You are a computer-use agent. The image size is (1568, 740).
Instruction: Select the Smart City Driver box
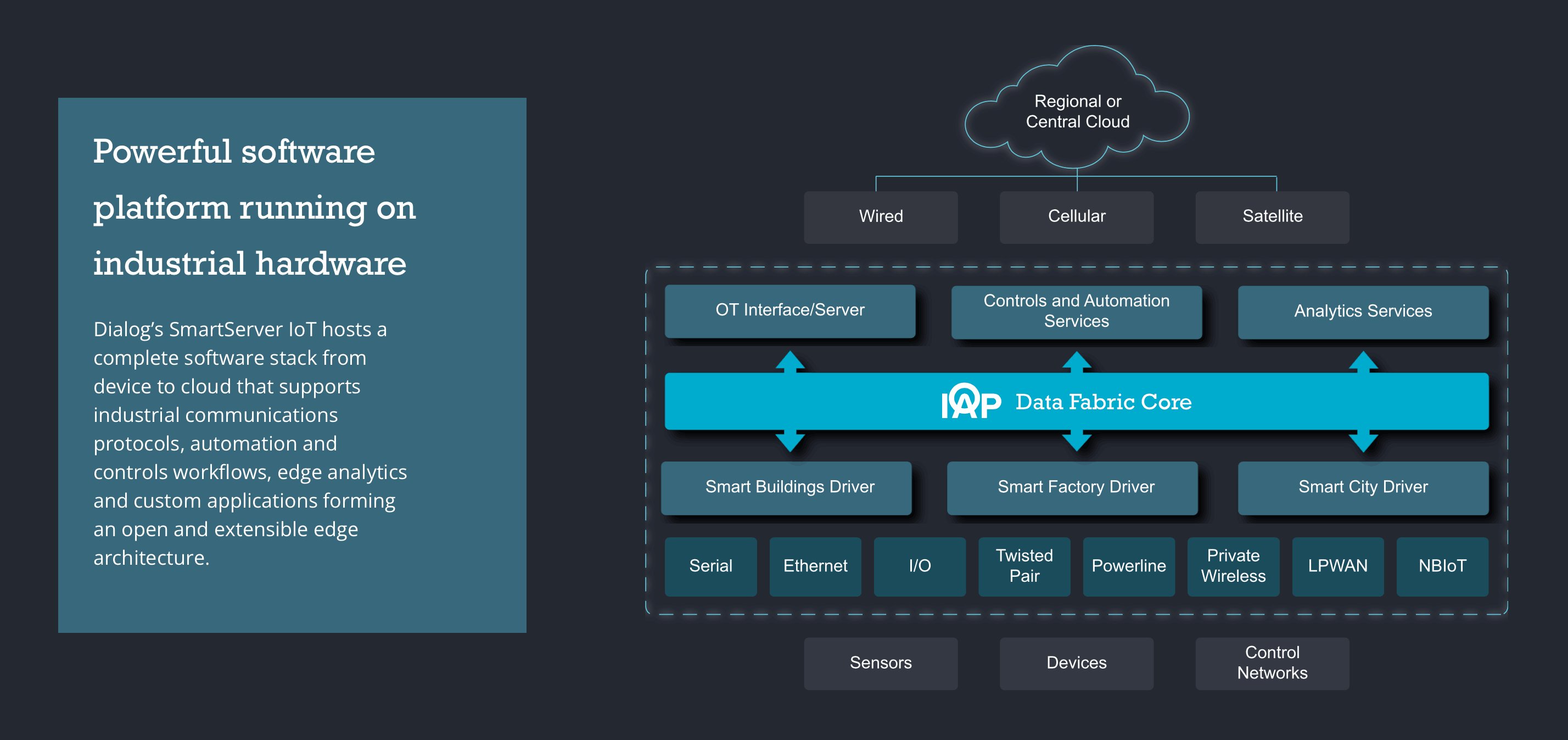pos(1362,487)
